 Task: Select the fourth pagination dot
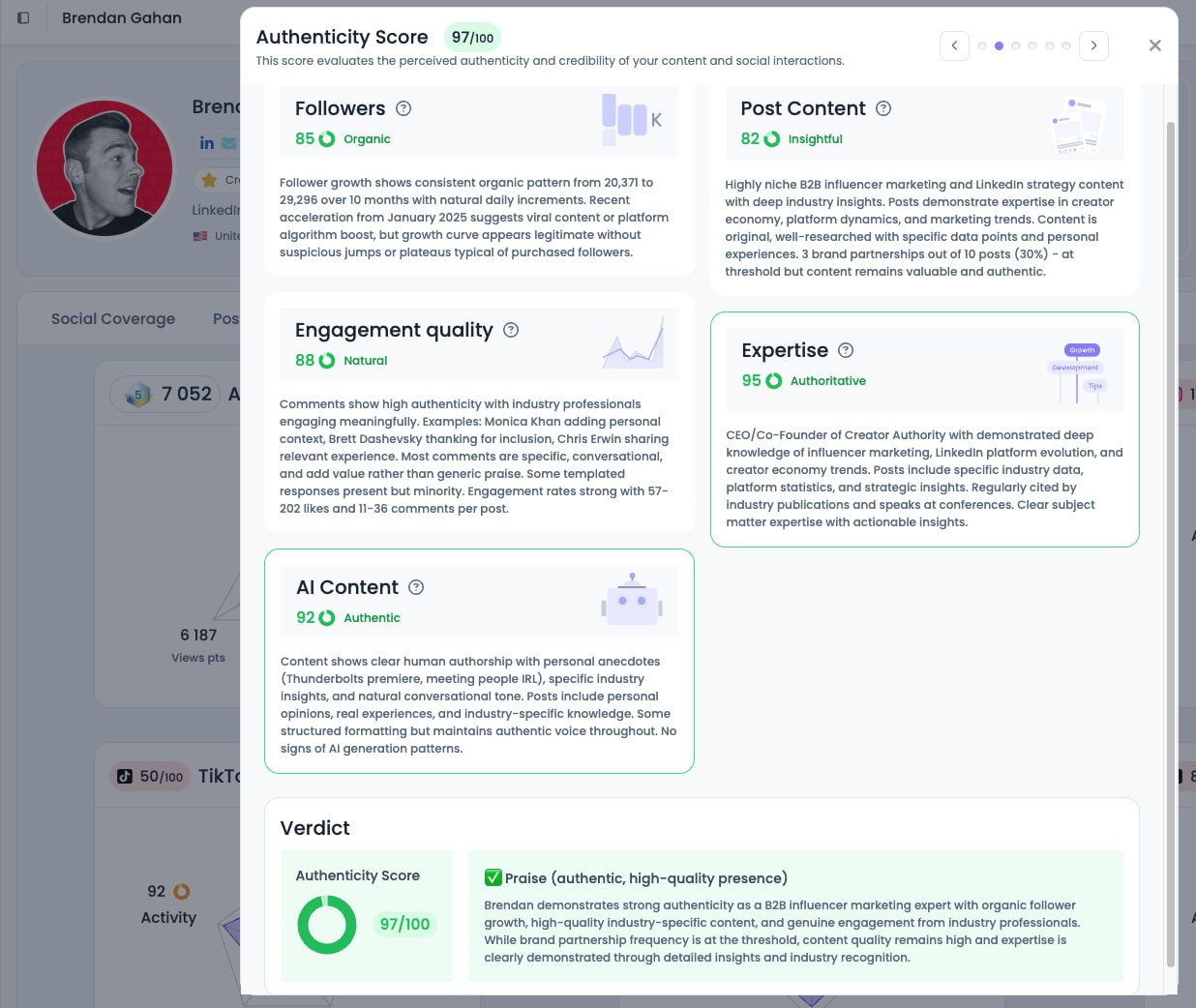(x=1032, y=45)
